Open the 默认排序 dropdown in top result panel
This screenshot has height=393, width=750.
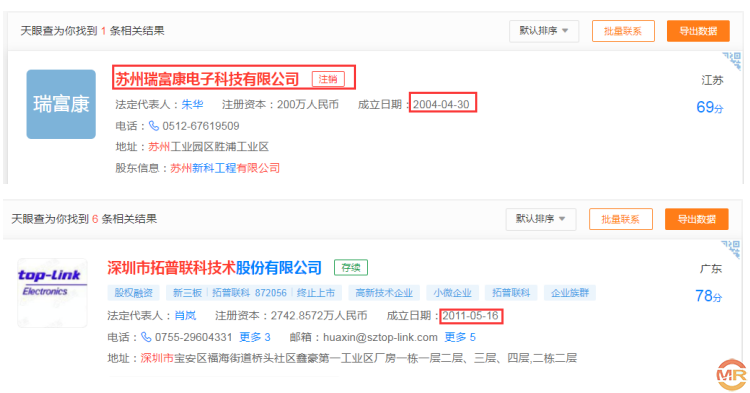(544, 31)
